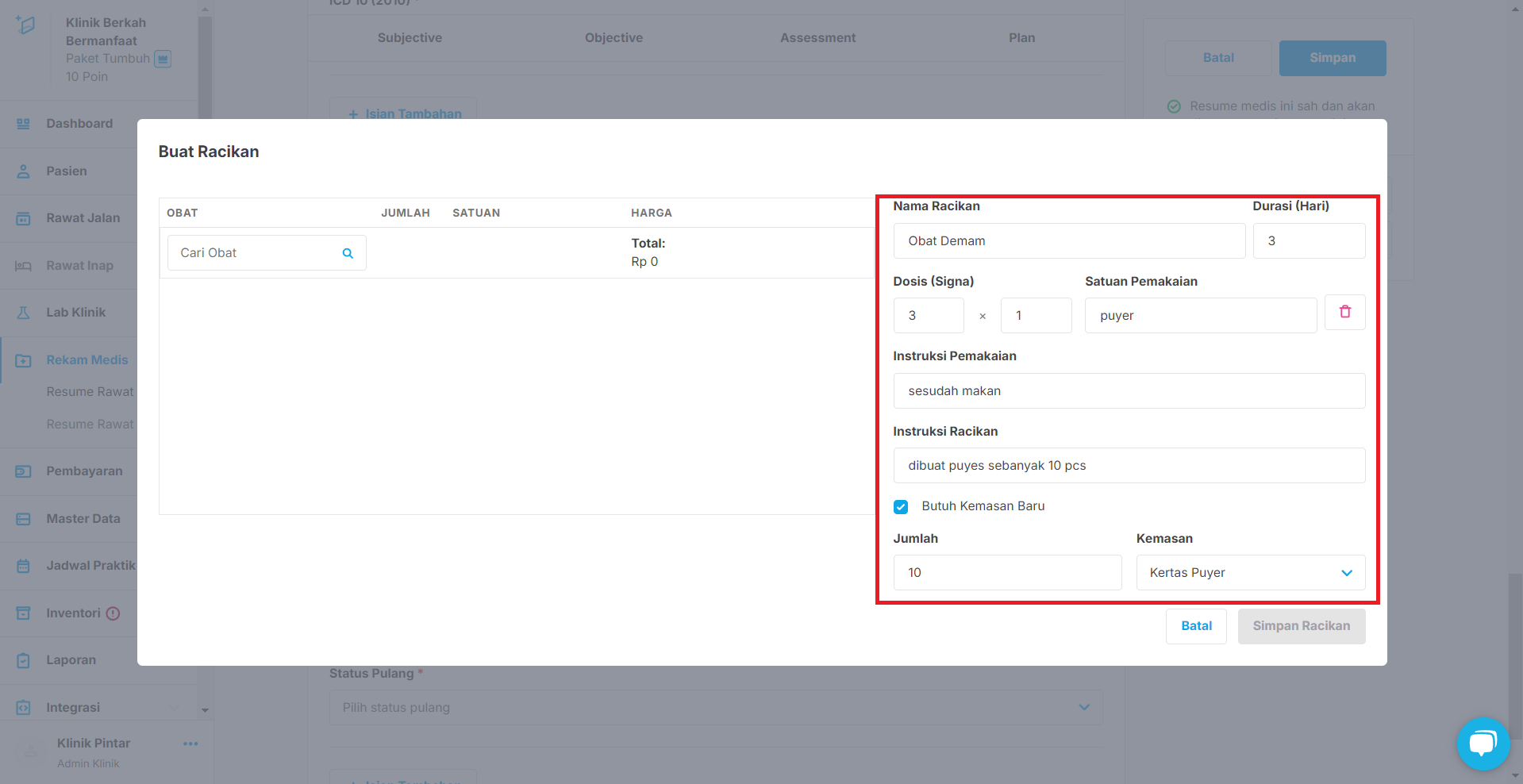Open the Dashboard menu item
The image size is (1523, 784).
(x=79, y=124)
